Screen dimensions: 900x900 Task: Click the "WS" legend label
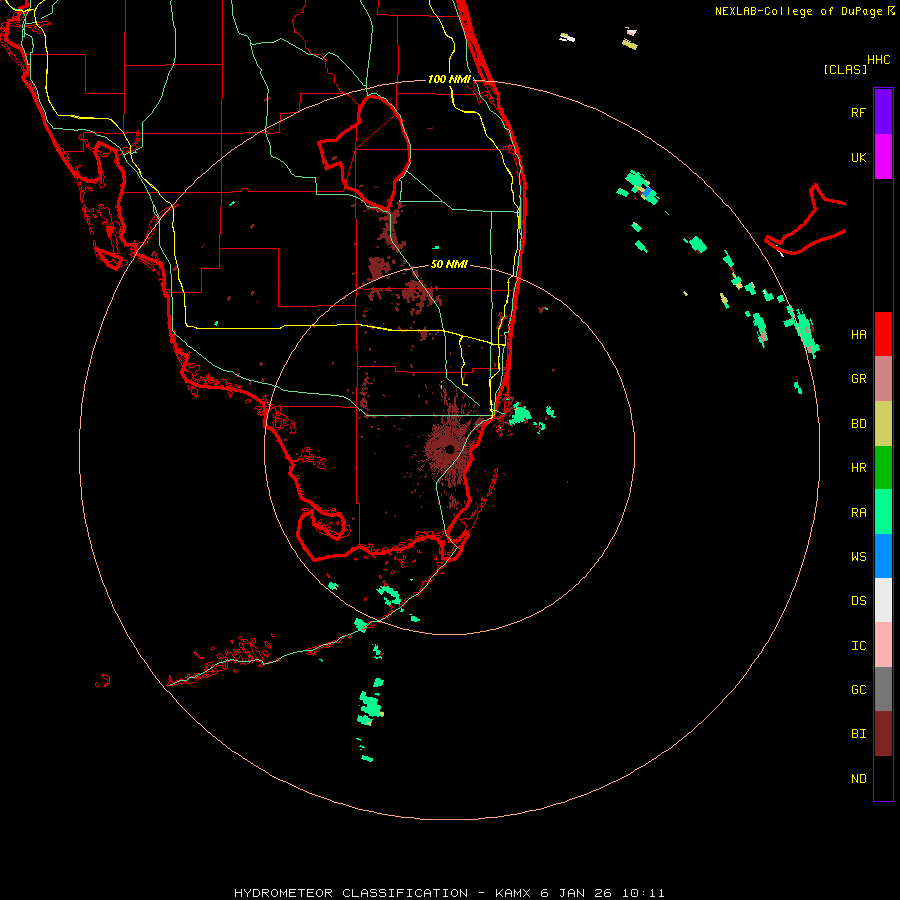[x=858, y=556]
